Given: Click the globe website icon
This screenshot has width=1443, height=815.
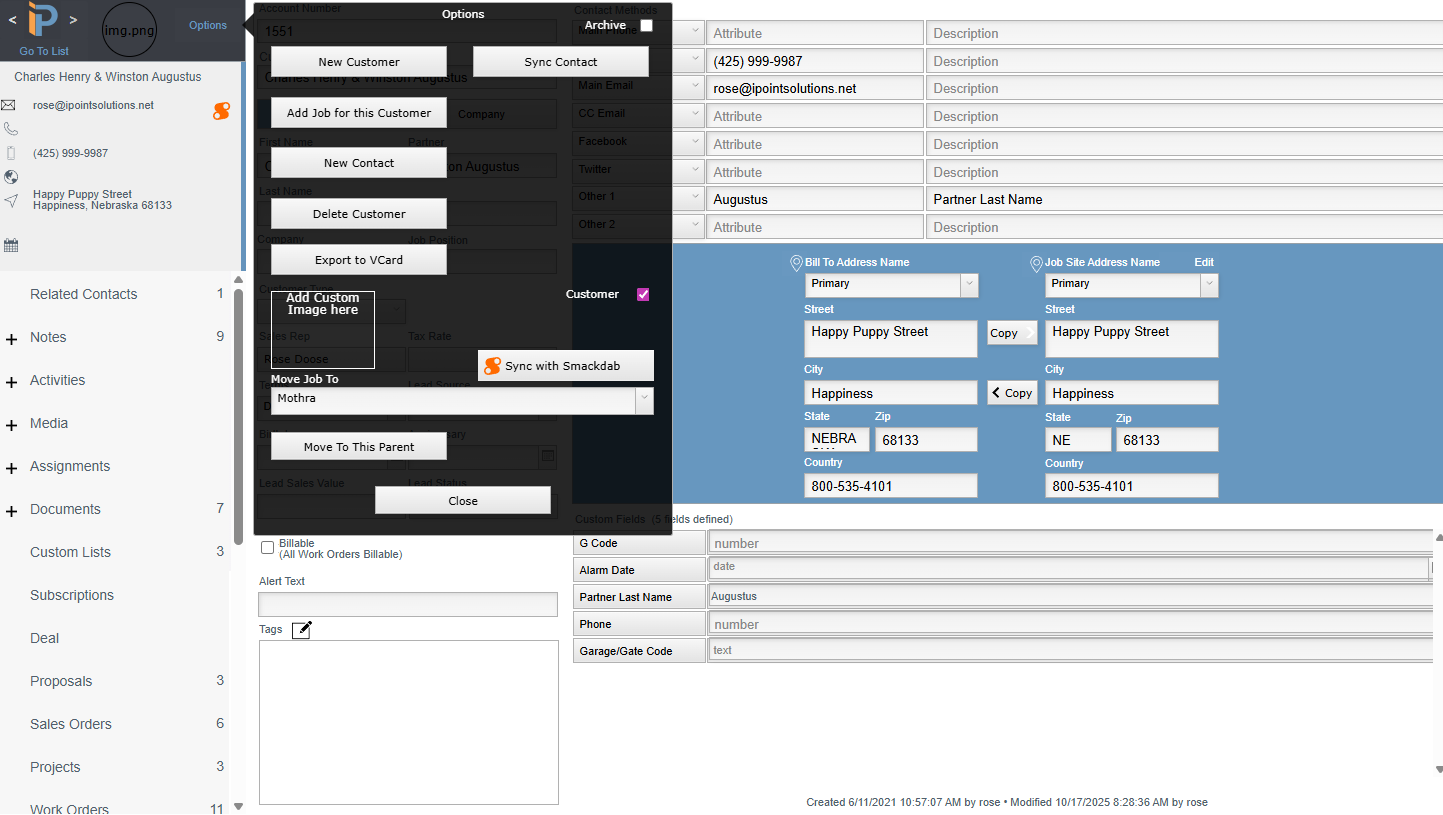Looking at the screenshot, I should point(11,177).
